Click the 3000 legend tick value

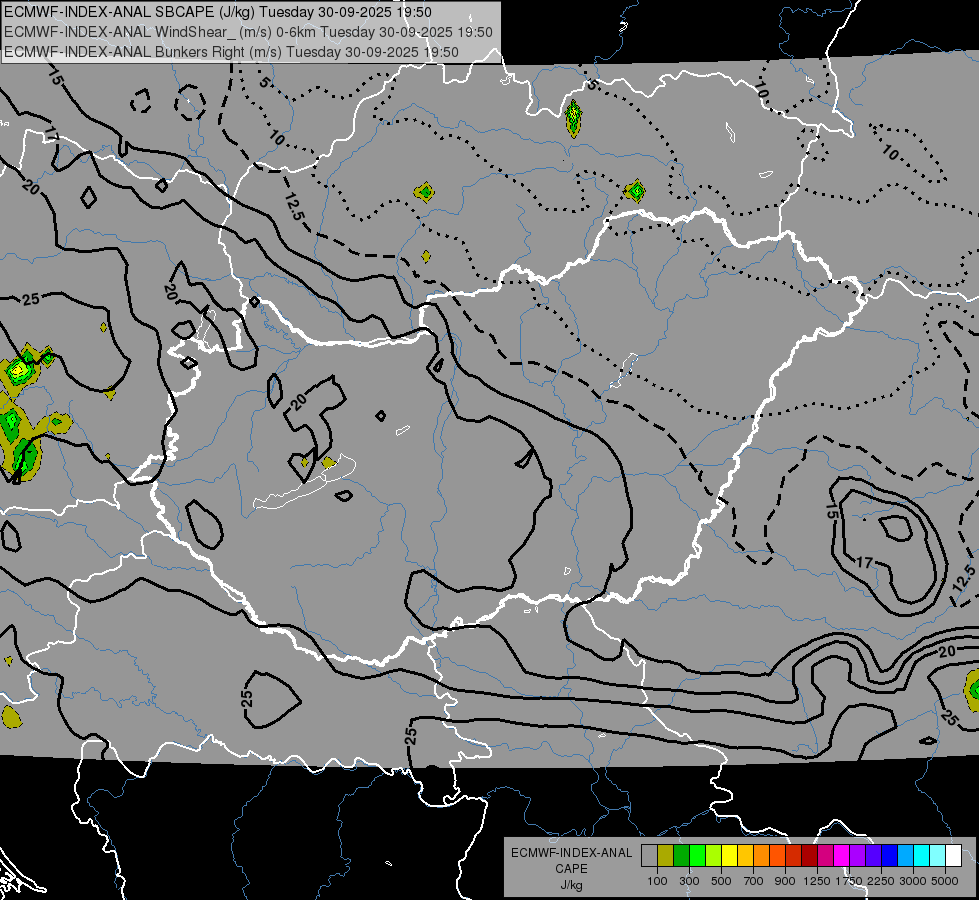(x=913, y=881)
